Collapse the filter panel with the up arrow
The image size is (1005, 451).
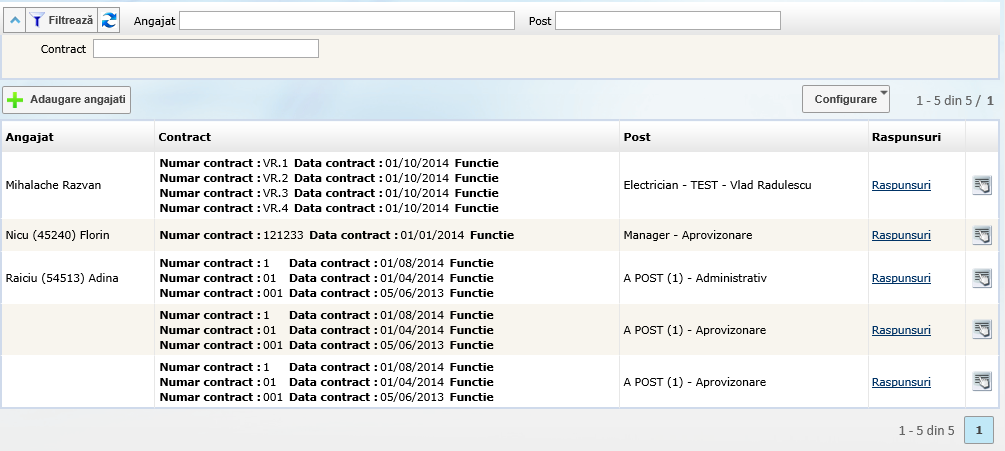tap(14, 20)
